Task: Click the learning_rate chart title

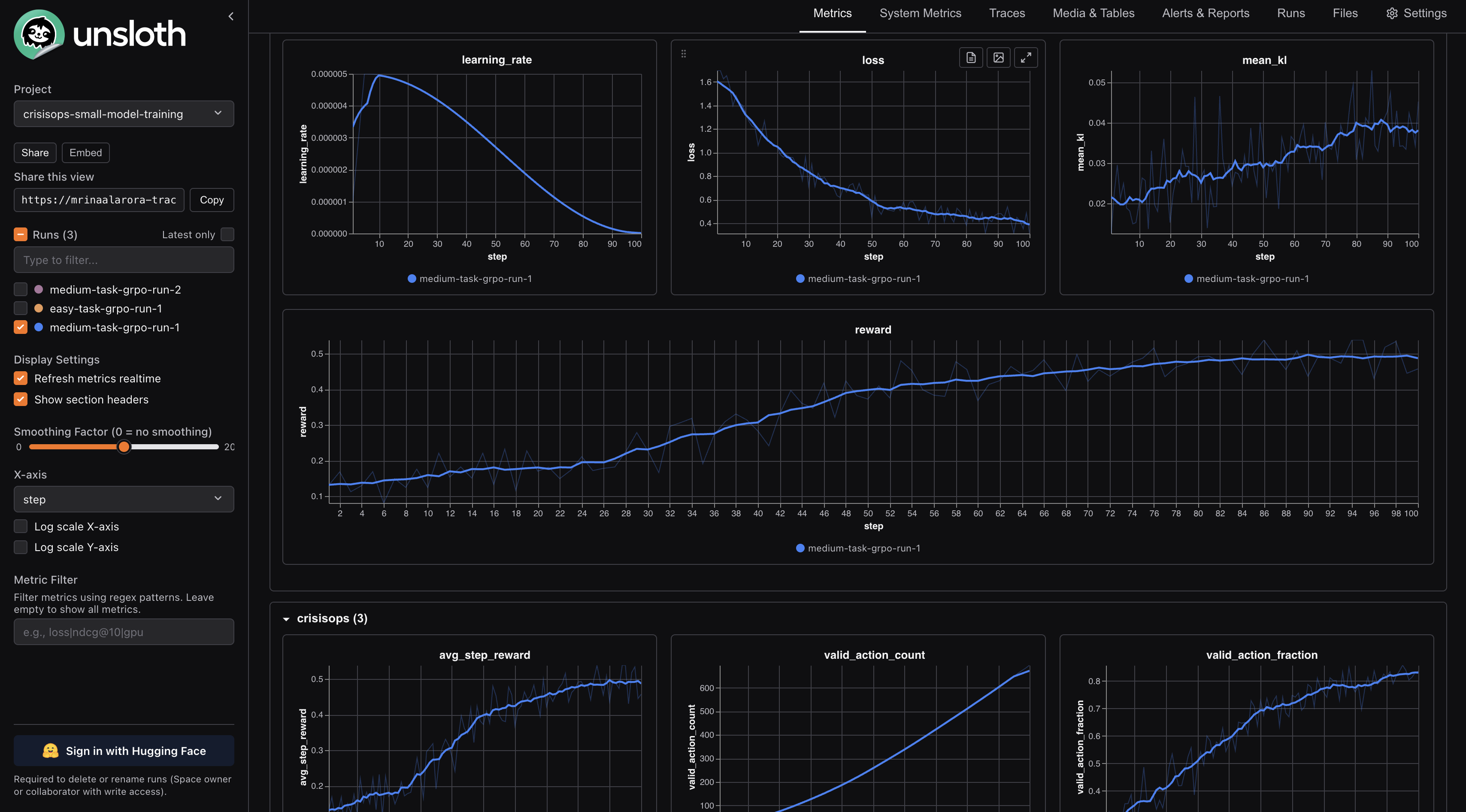Action: pyautogui.click(x=496, y=60)
